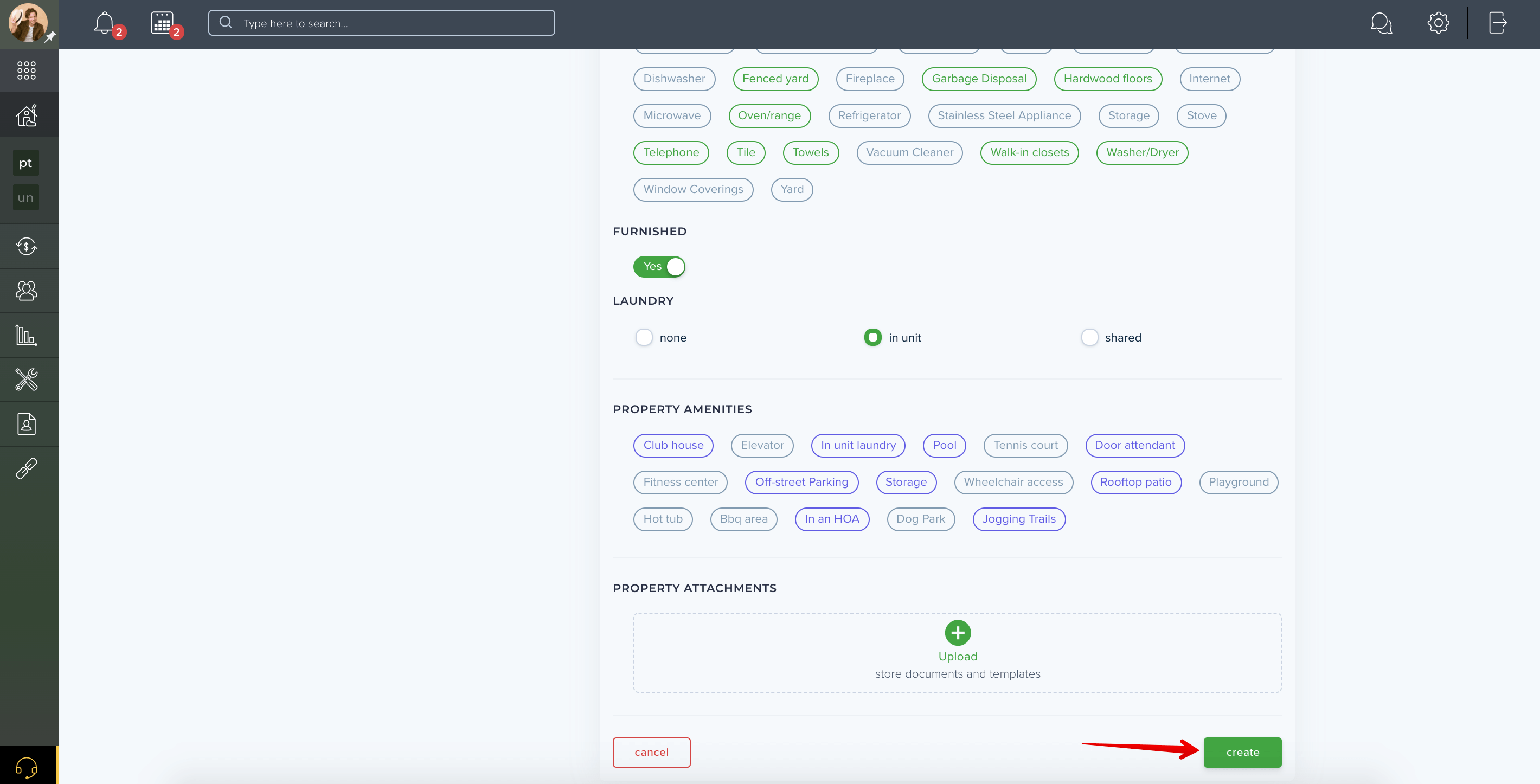Toggle the In unit laundry amenity
1540x784 pixels.
point(858,445)
